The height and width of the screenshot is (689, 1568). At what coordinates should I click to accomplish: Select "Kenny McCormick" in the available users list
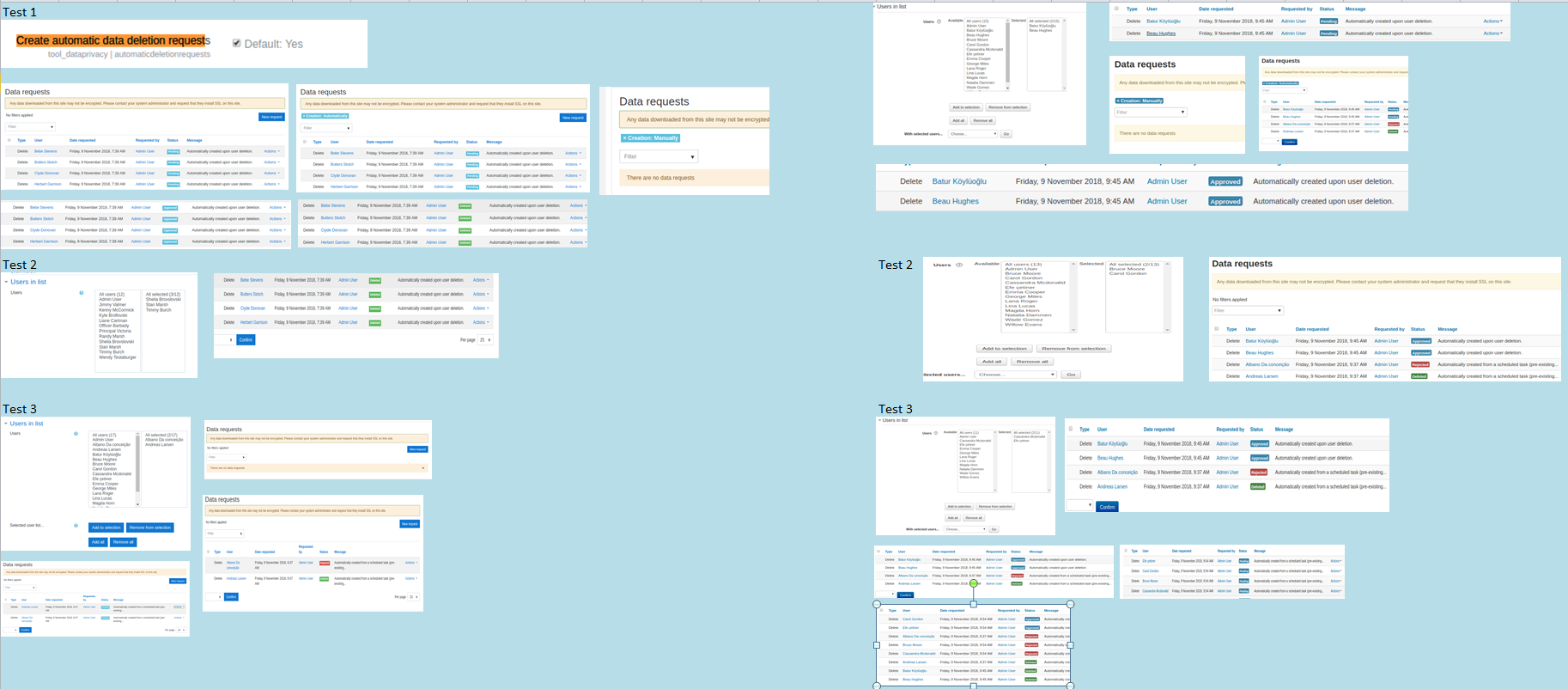(116, 310)
